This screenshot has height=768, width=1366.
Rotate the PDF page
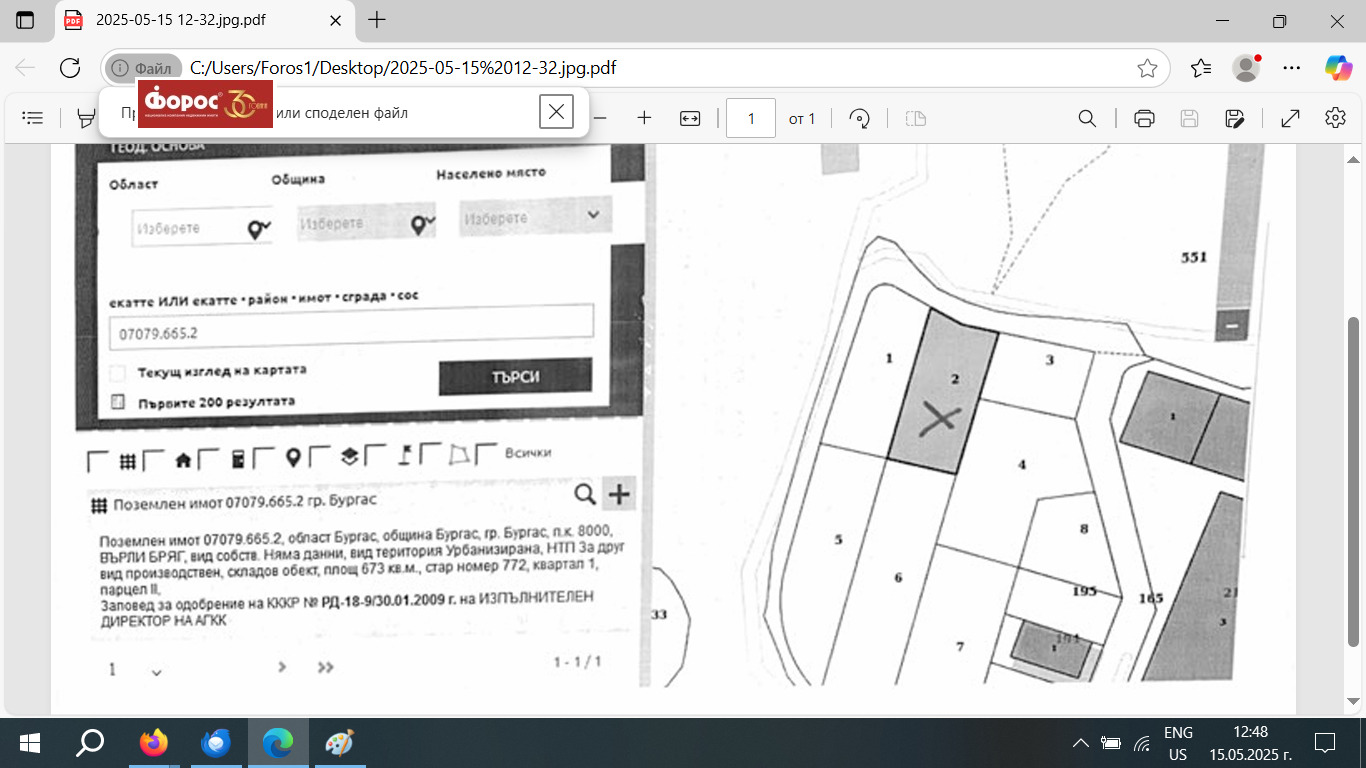[x=859, y=118]
